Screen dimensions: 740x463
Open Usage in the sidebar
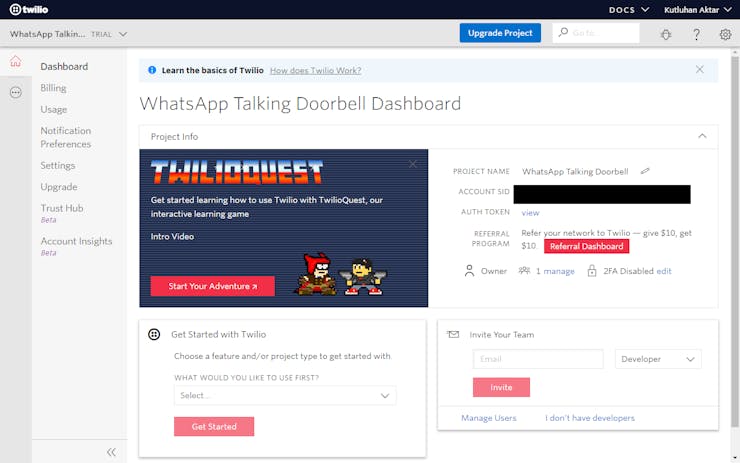click(54, 109)
